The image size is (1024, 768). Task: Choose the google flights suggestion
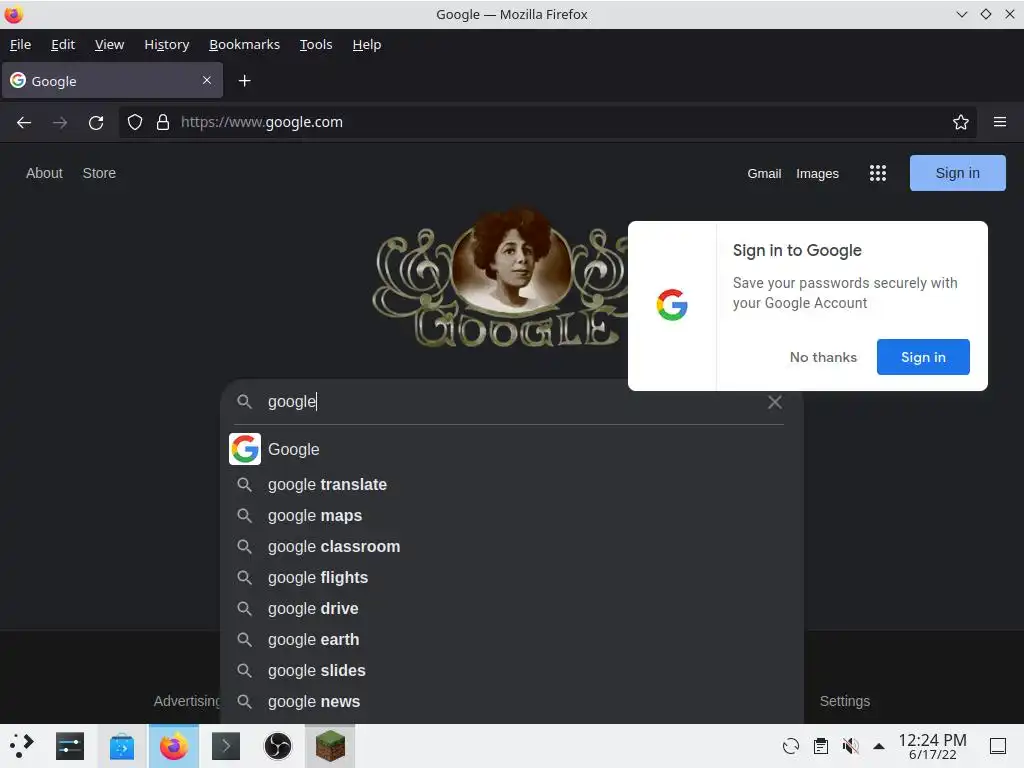tap(512, 577)
